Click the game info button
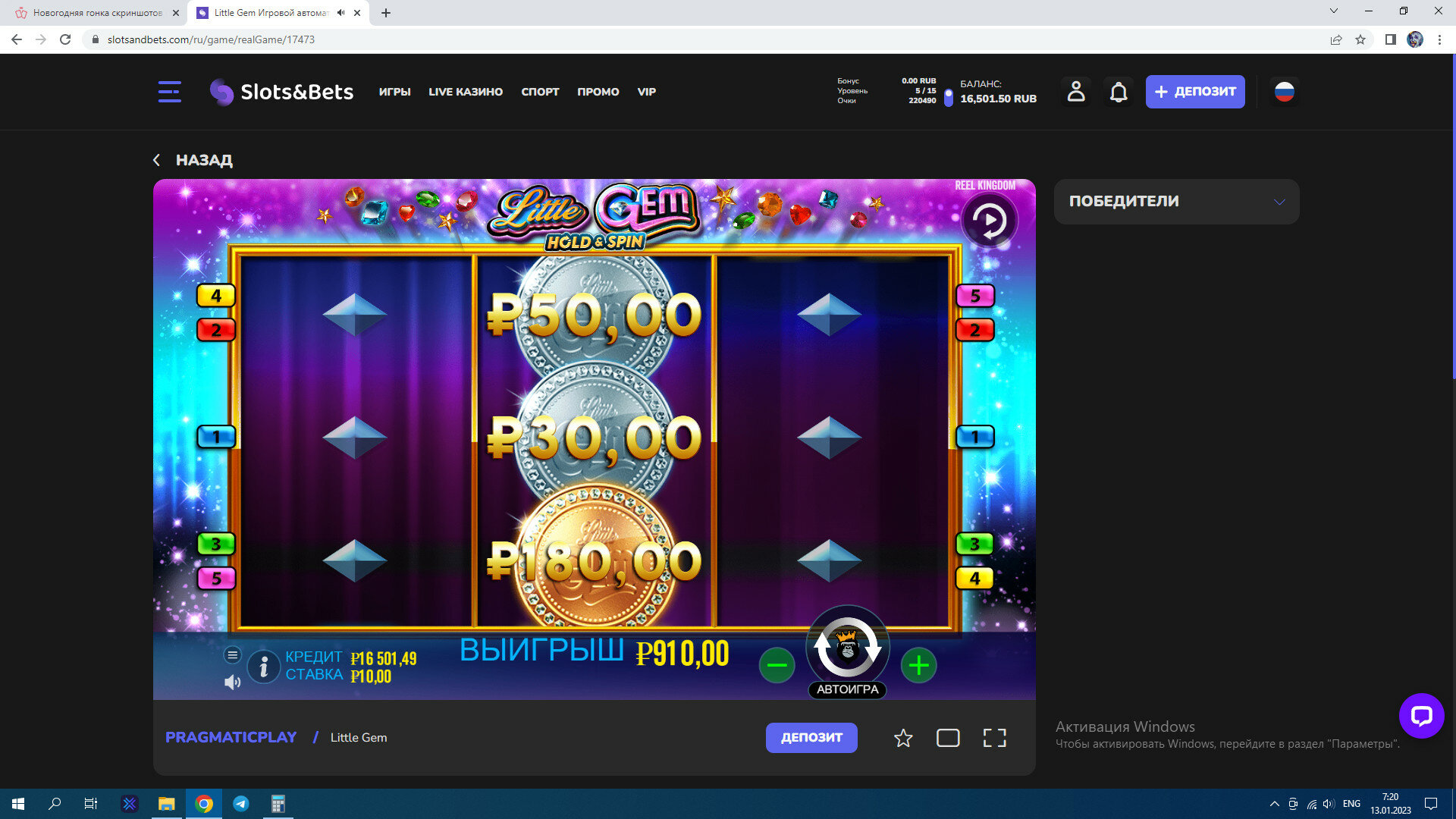This screenshot has width=1456, height=819. 264,667
